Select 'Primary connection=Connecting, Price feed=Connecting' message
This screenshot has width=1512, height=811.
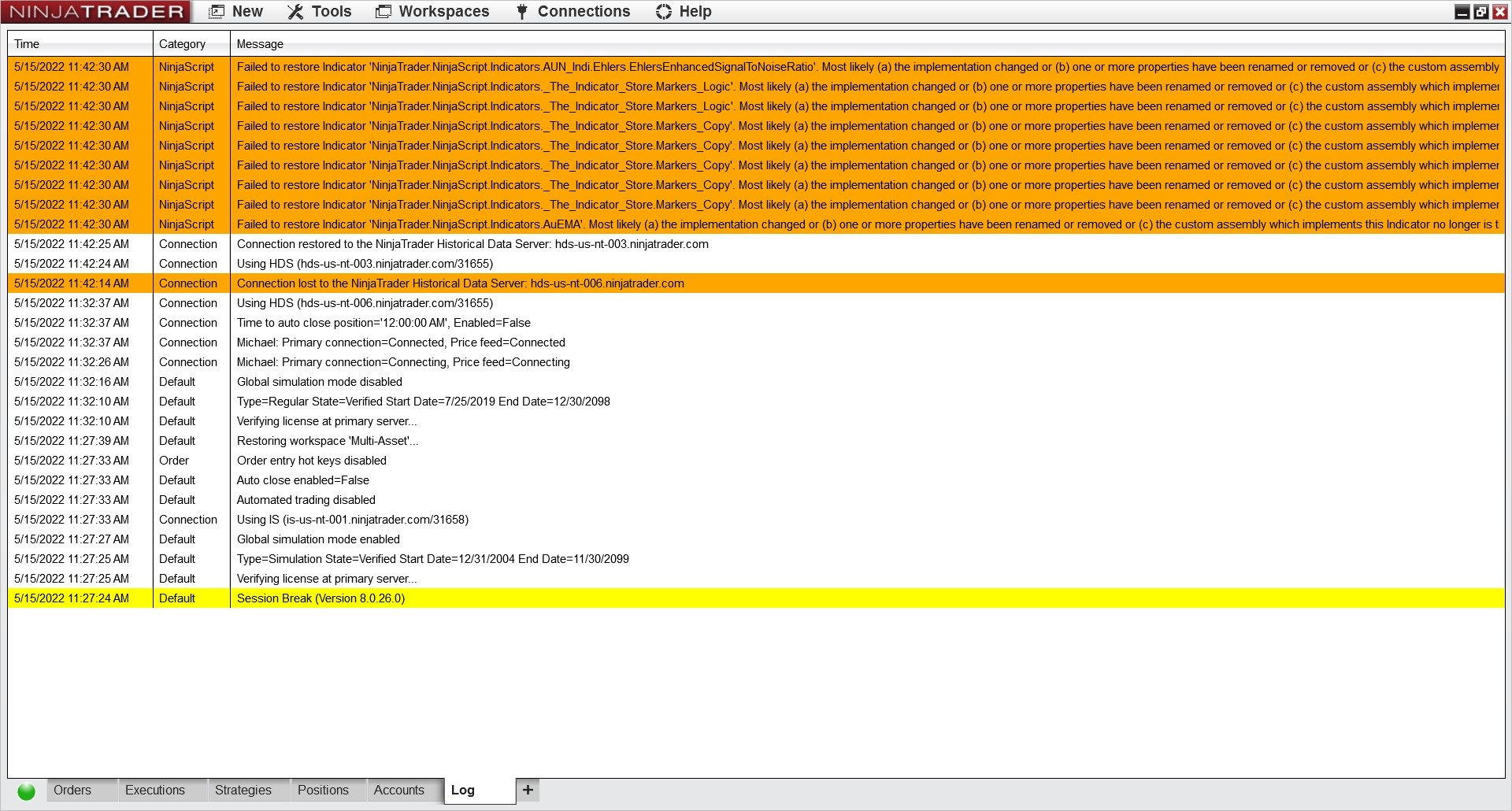[x=403, y=362]
